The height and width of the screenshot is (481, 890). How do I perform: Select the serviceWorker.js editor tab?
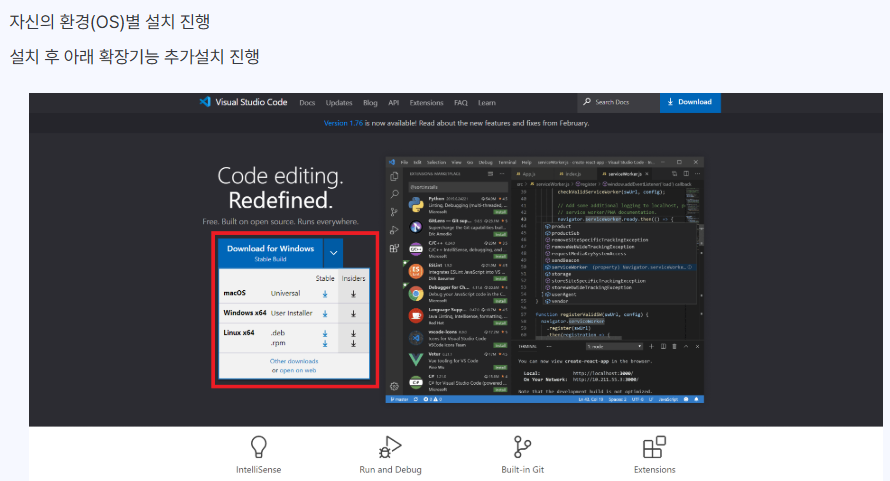(x=624, y=174)
